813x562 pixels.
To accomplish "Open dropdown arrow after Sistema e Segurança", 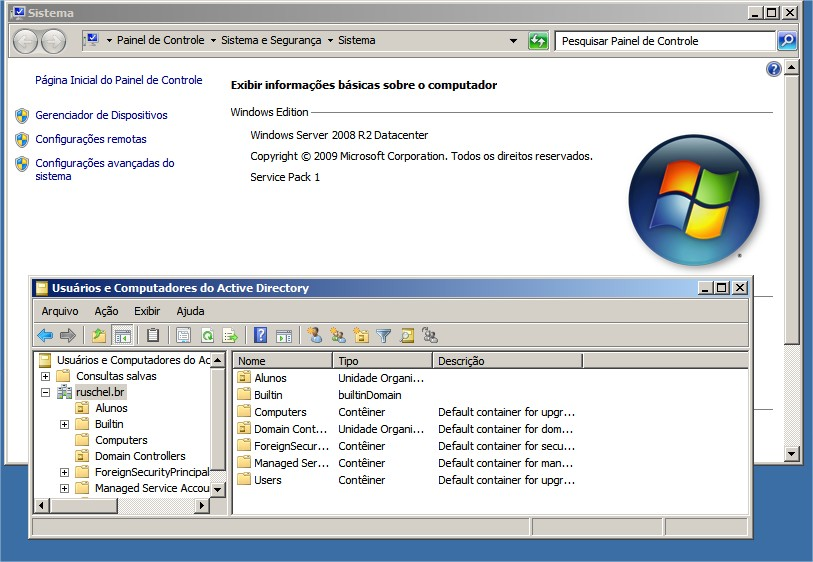I will (x=330, y=40).
